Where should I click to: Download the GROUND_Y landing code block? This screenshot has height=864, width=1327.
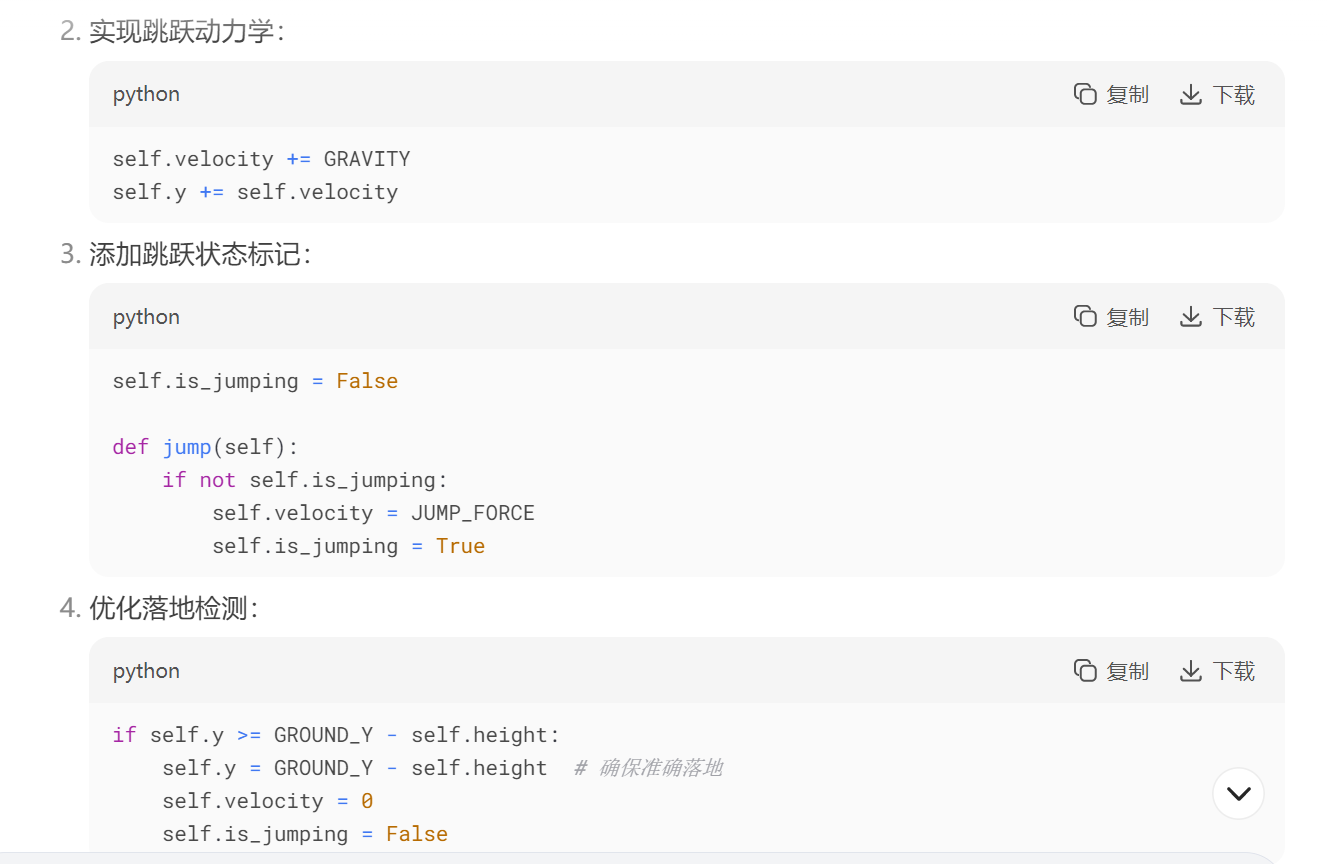click(x=1217, y=671)
